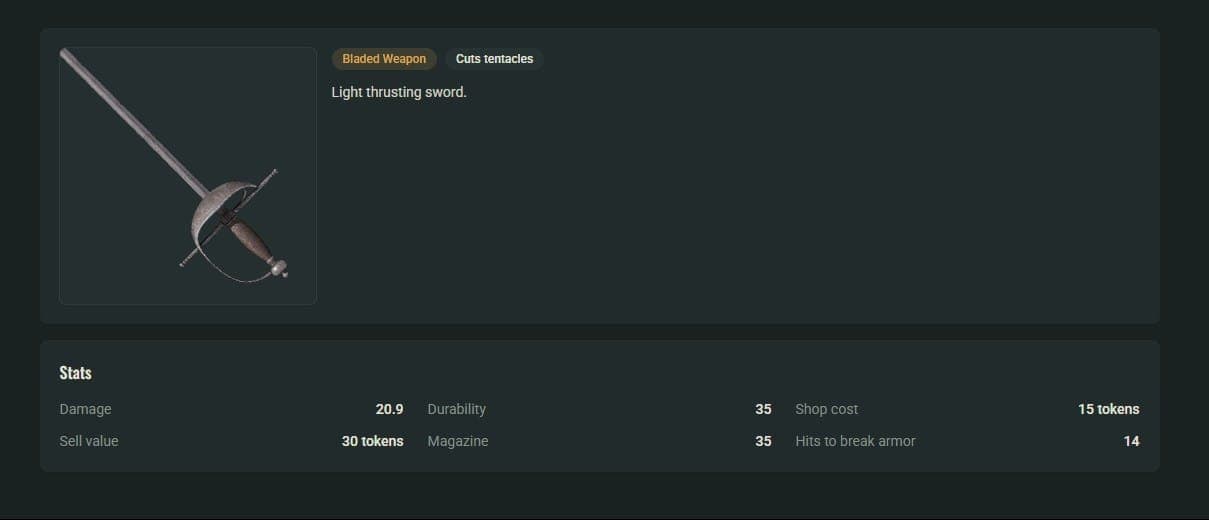The image size is (1209, 520).
Task: Click the Durability stat label
Action: click(x=456, y=409)
